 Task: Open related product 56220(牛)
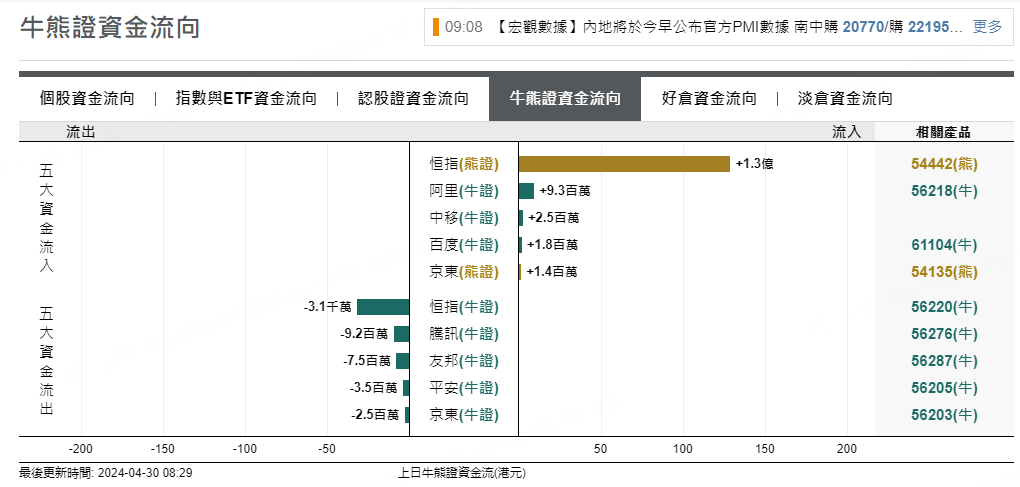945,307
